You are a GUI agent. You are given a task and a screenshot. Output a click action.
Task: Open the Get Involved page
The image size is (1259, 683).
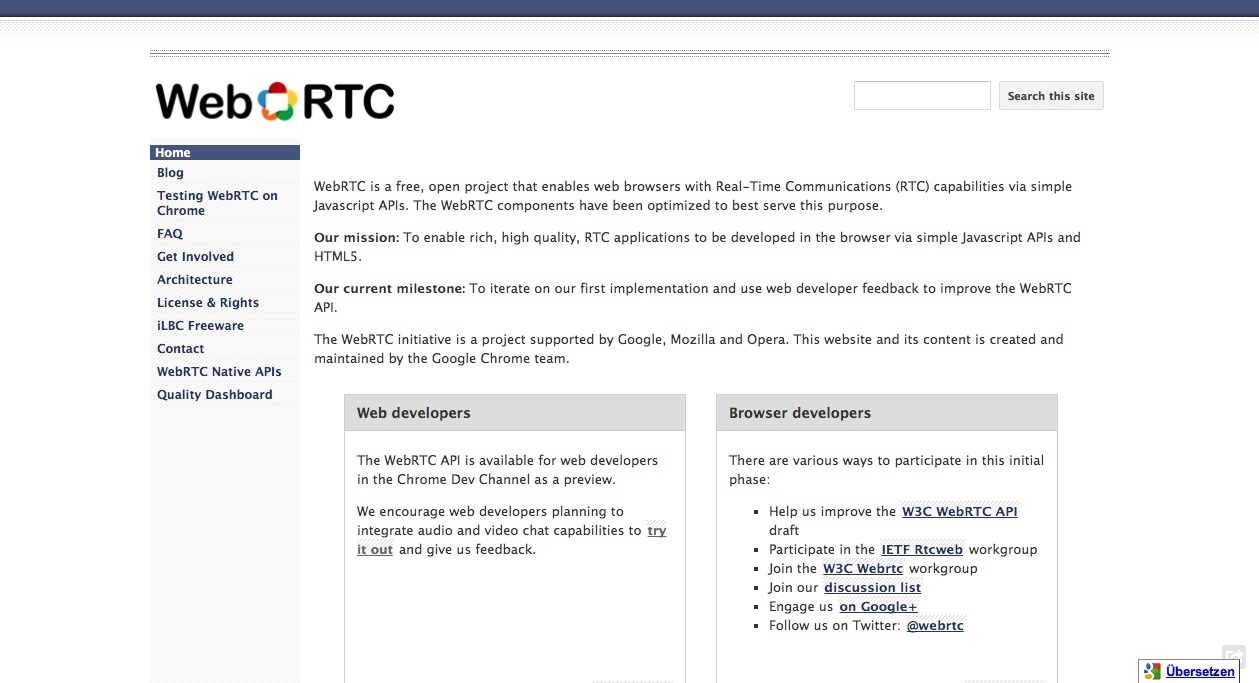pyautogui.click(x=195, y=257)
